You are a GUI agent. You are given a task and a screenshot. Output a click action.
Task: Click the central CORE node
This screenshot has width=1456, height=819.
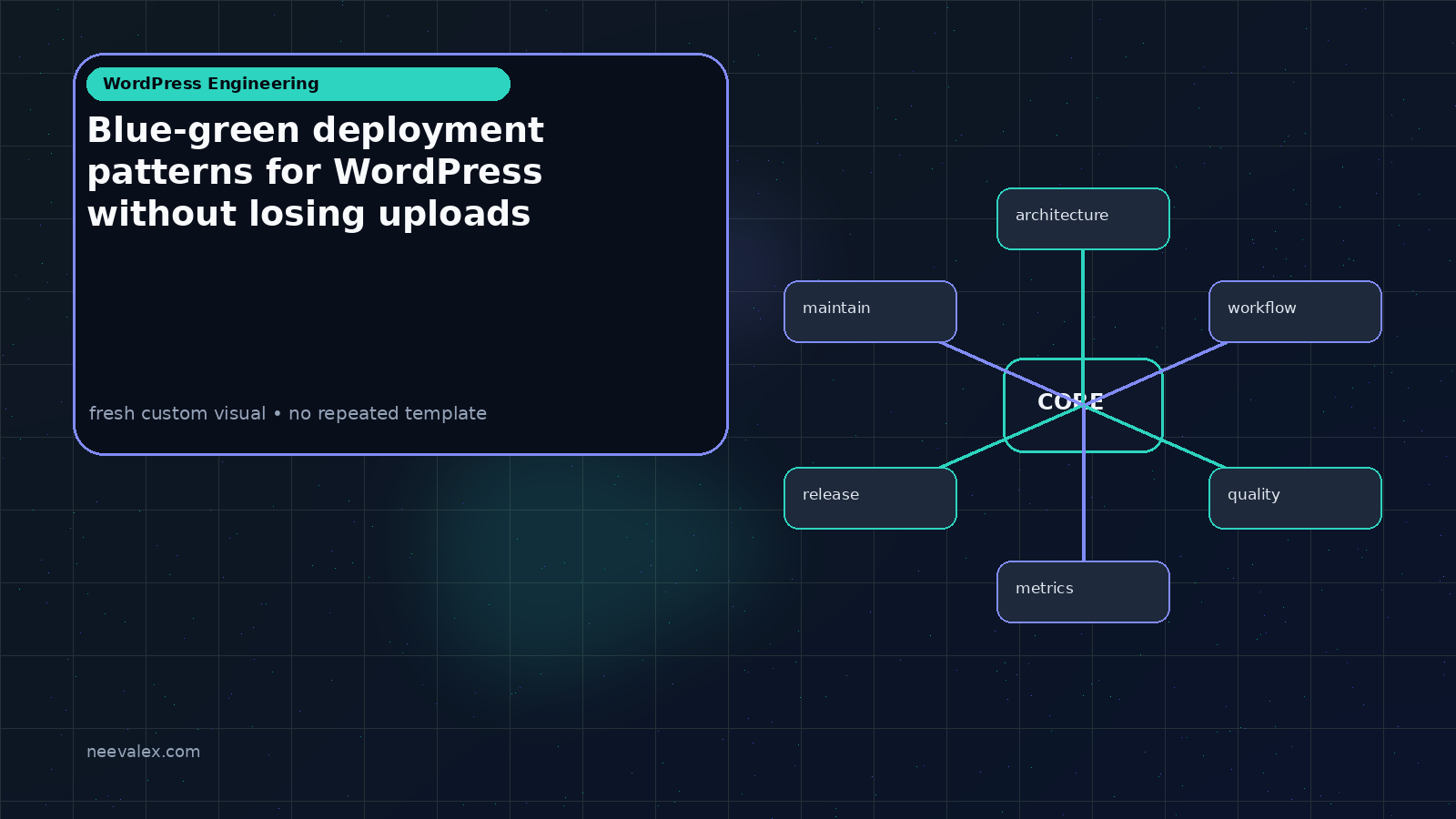pos(1083,405)
